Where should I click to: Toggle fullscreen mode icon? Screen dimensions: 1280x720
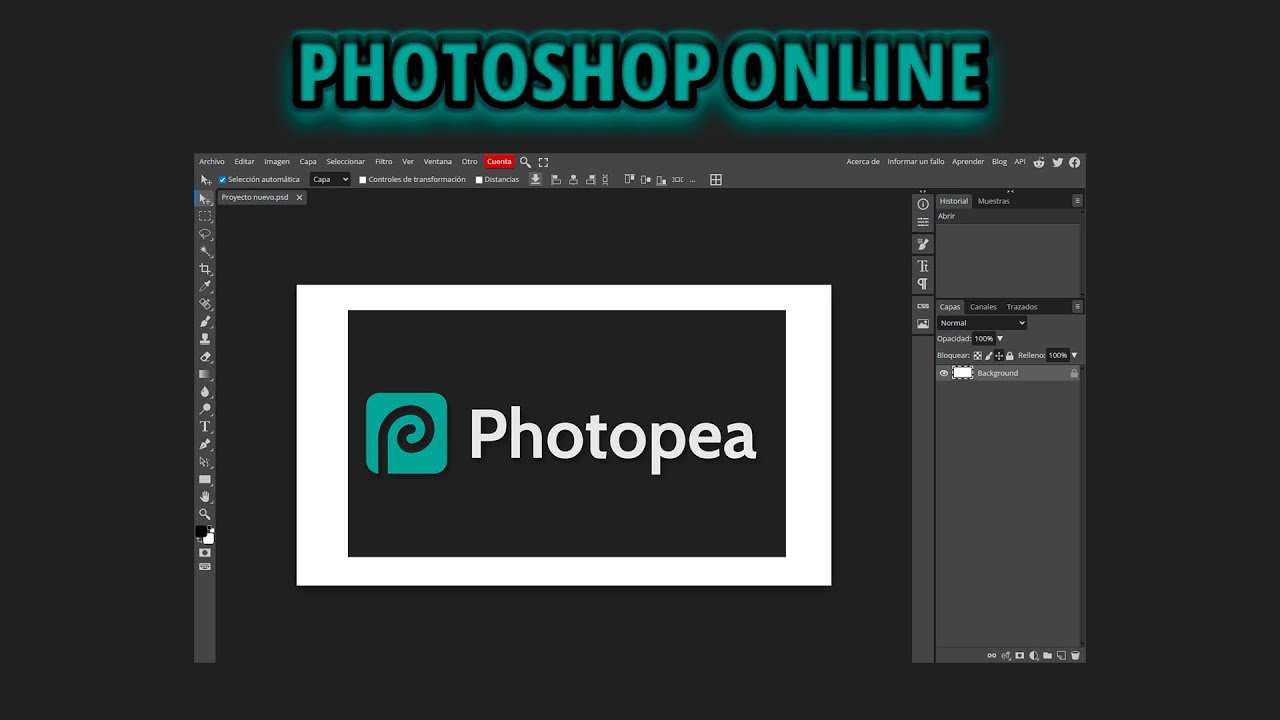click(543, 162)
